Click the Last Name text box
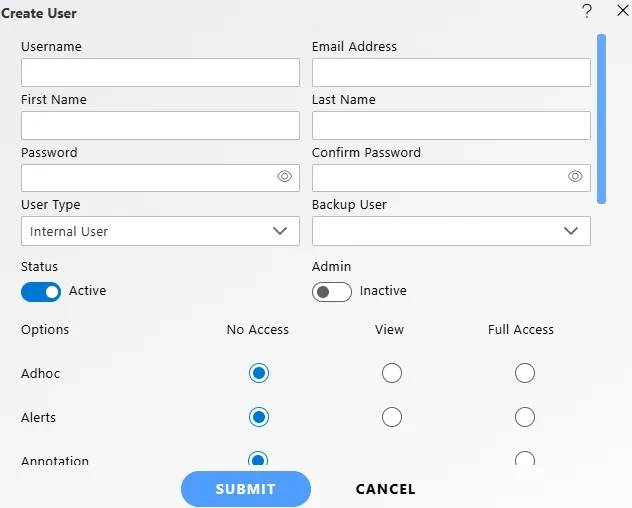 pyautogui.click(x=451, y=125)
